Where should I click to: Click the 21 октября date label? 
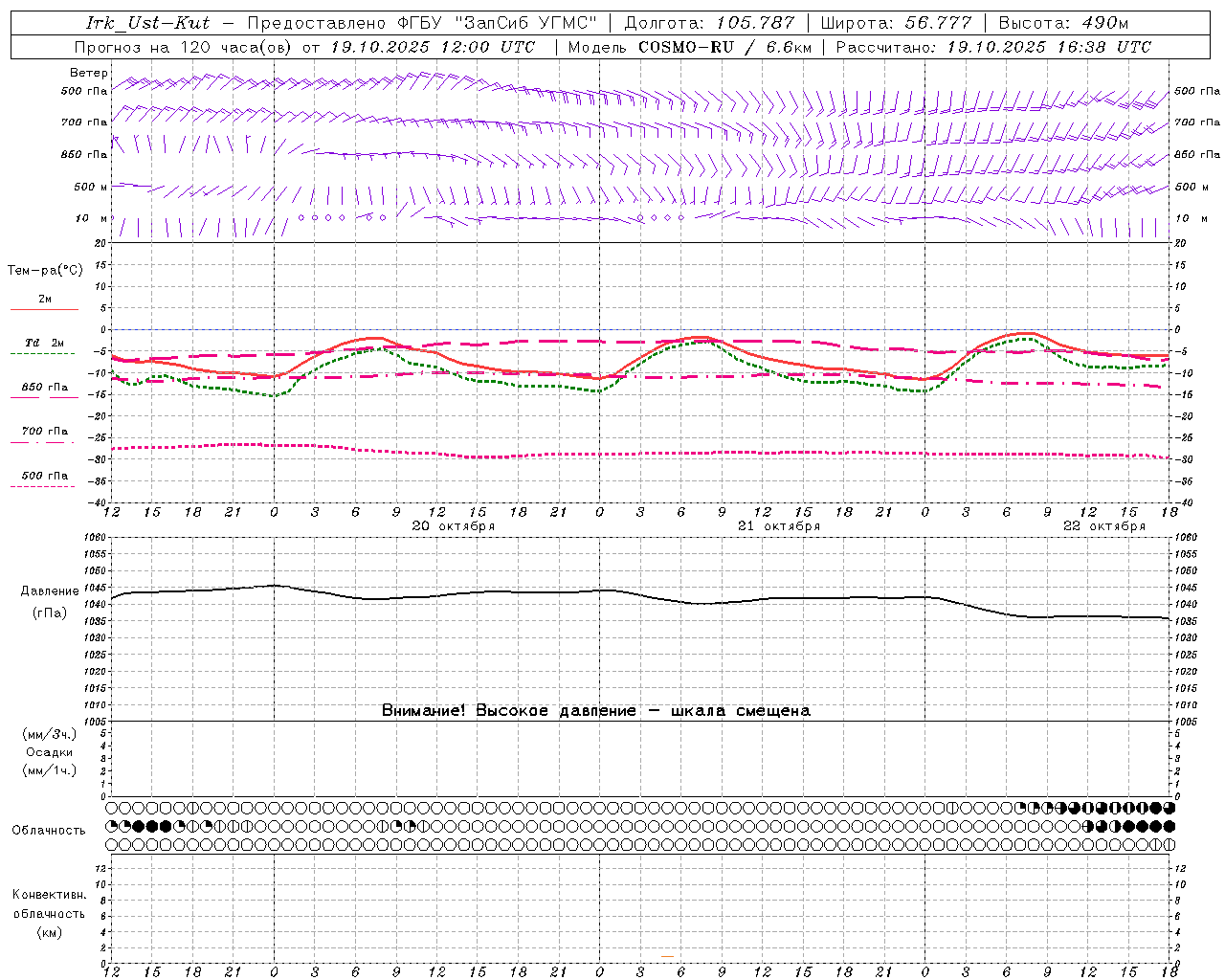pyautogui.click(x=778, y=526)
